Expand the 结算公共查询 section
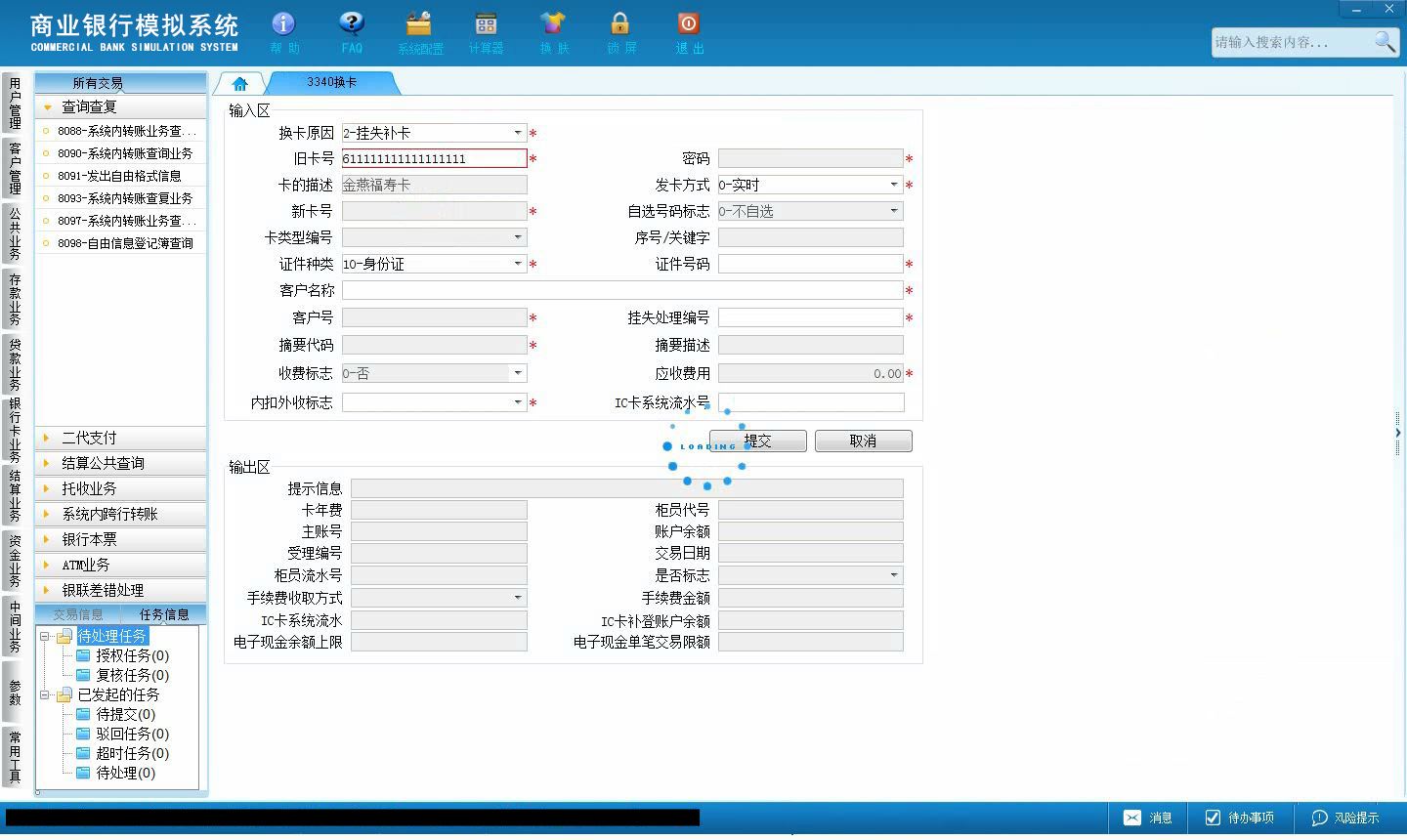 121,463
